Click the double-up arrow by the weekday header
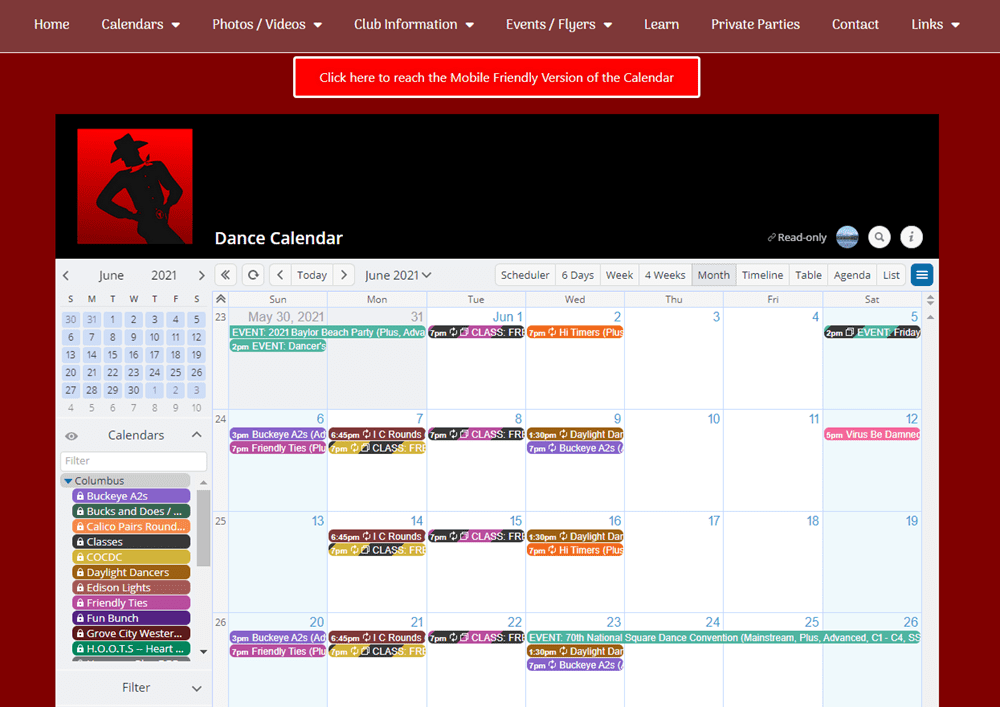The width and height of the screenshot is (1000, 707). point(221,299)
